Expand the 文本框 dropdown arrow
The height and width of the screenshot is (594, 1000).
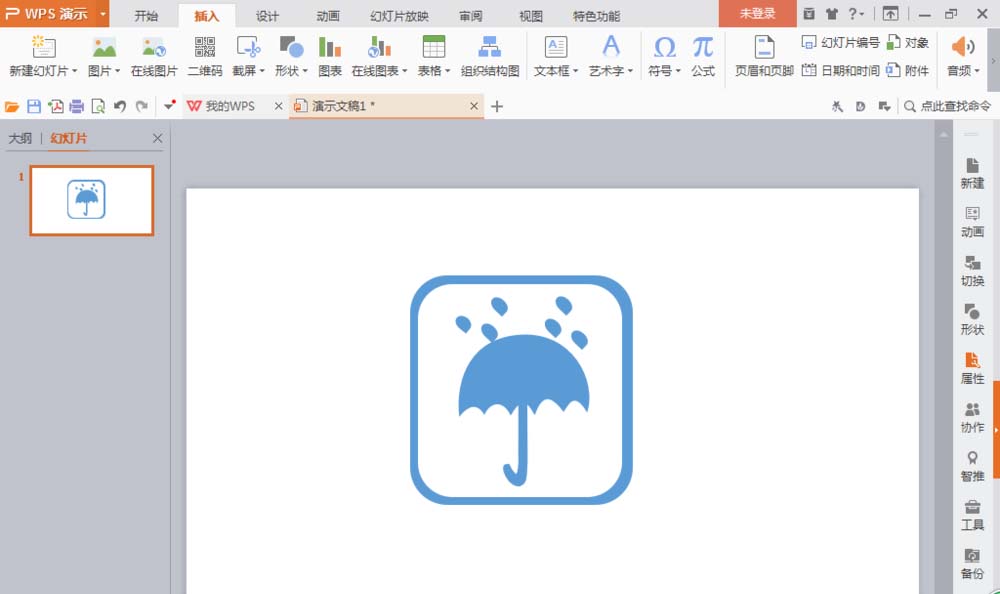pyautogui.click(x=575, y=71)
